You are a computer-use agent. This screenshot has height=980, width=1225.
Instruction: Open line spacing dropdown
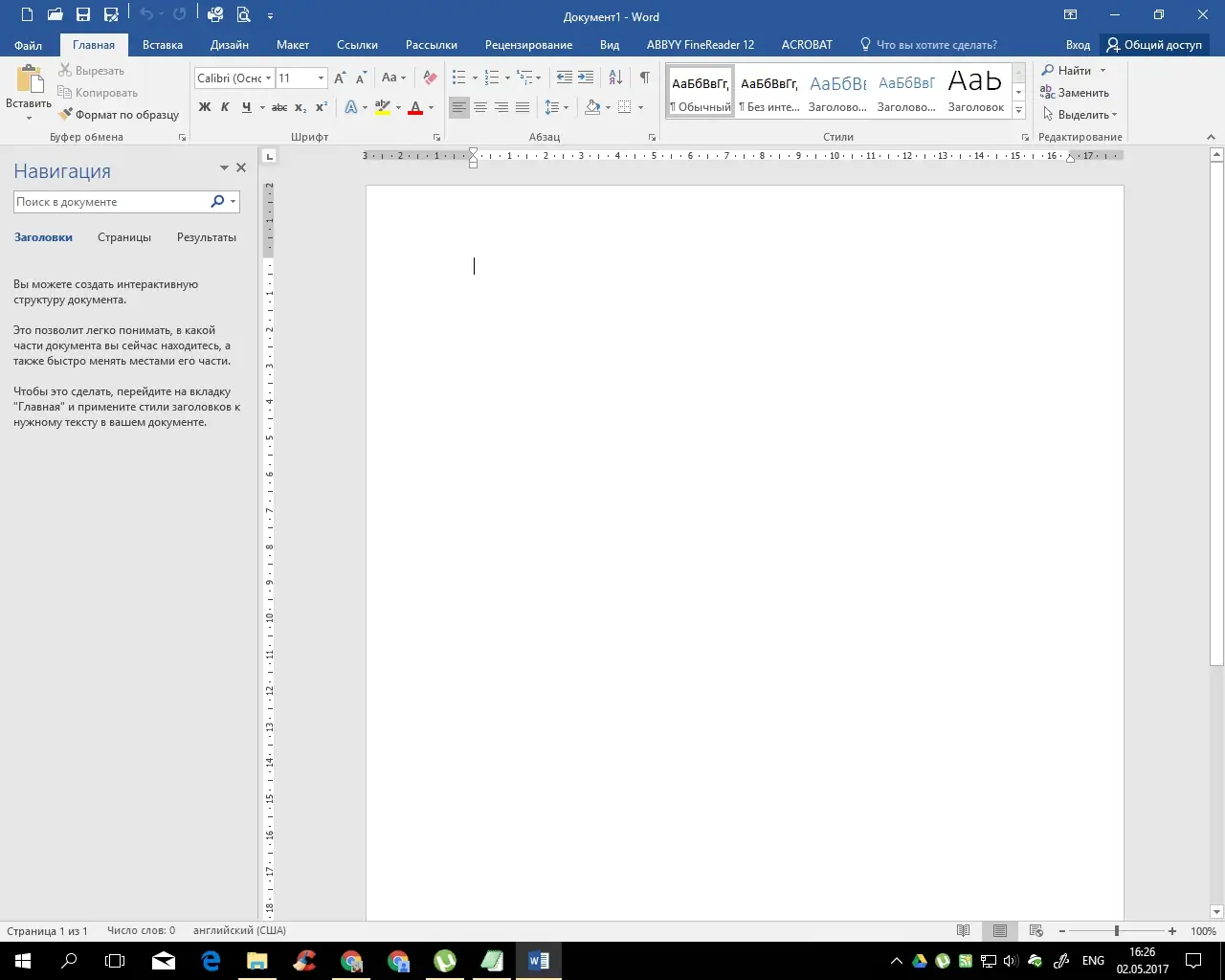pyautogui.click(x=556, y=107)
